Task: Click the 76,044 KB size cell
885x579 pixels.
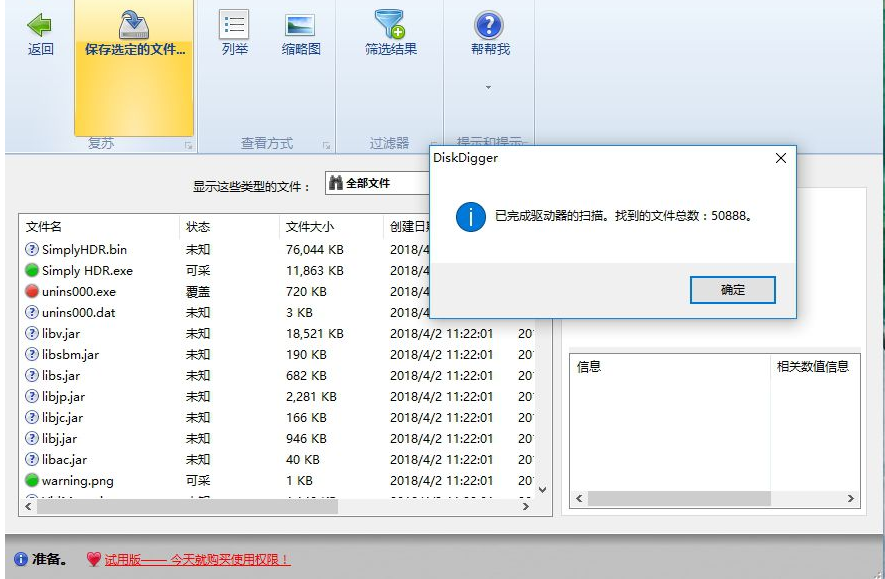Action: [x=314, y=249]
